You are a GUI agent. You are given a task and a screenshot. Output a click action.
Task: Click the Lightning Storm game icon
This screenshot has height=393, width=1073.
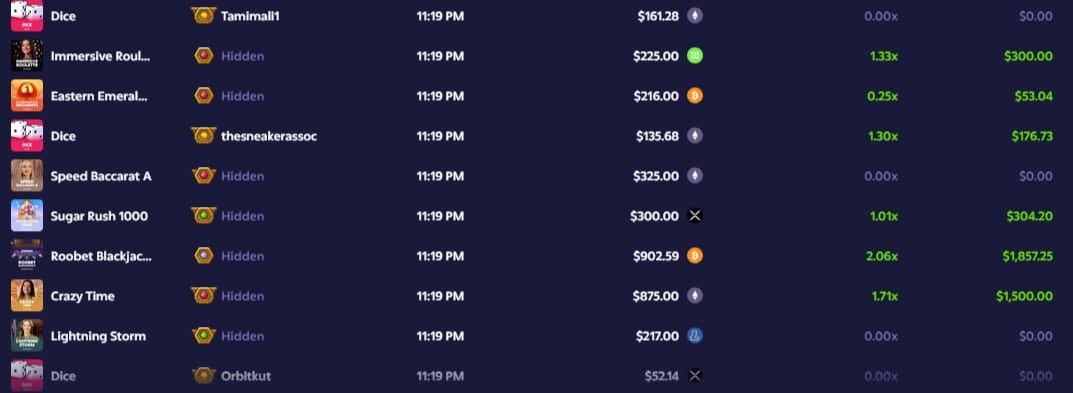[27, 335]
